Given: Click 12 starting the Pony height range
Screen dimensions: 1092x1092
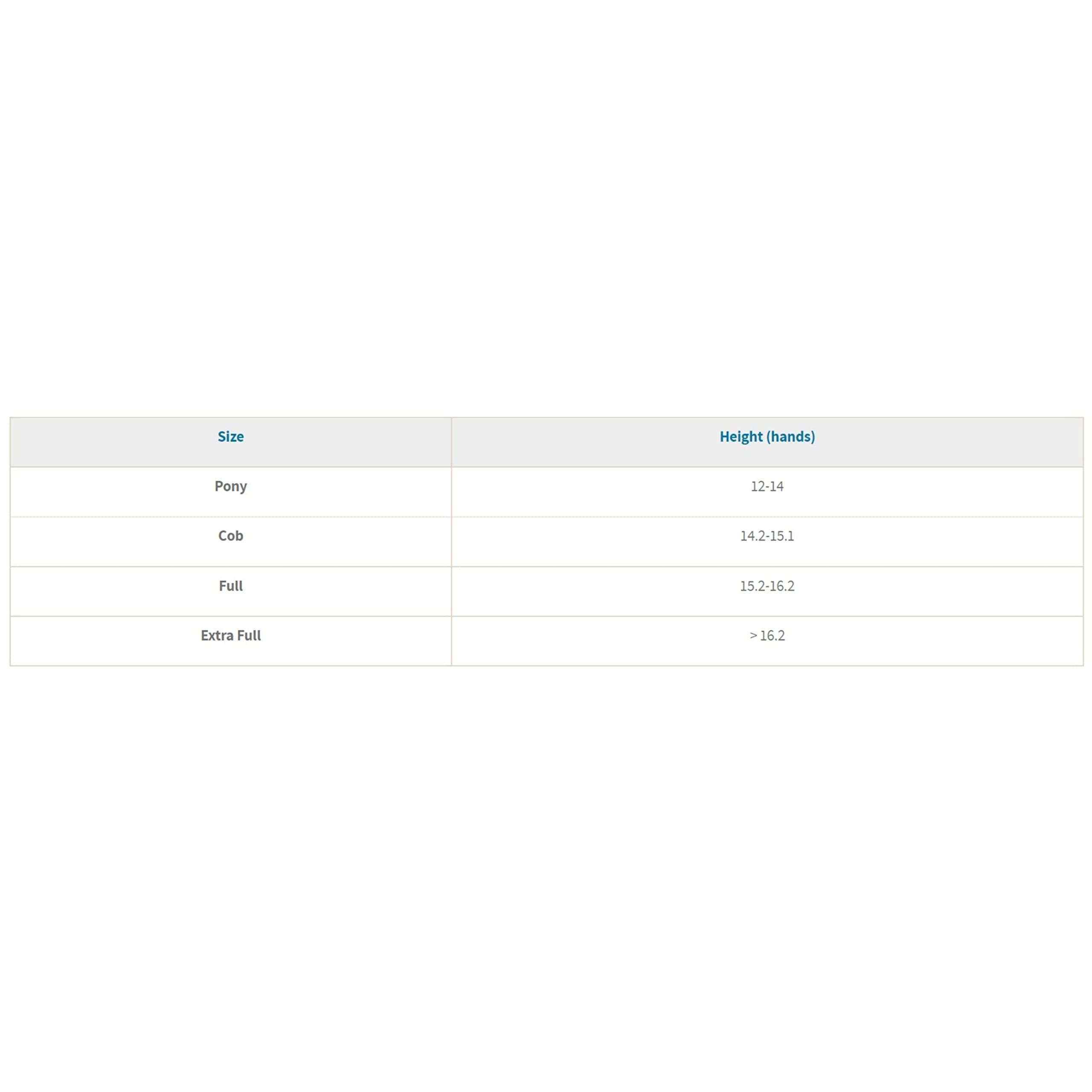Looking at the screenshot, I should tap(757, 486).
